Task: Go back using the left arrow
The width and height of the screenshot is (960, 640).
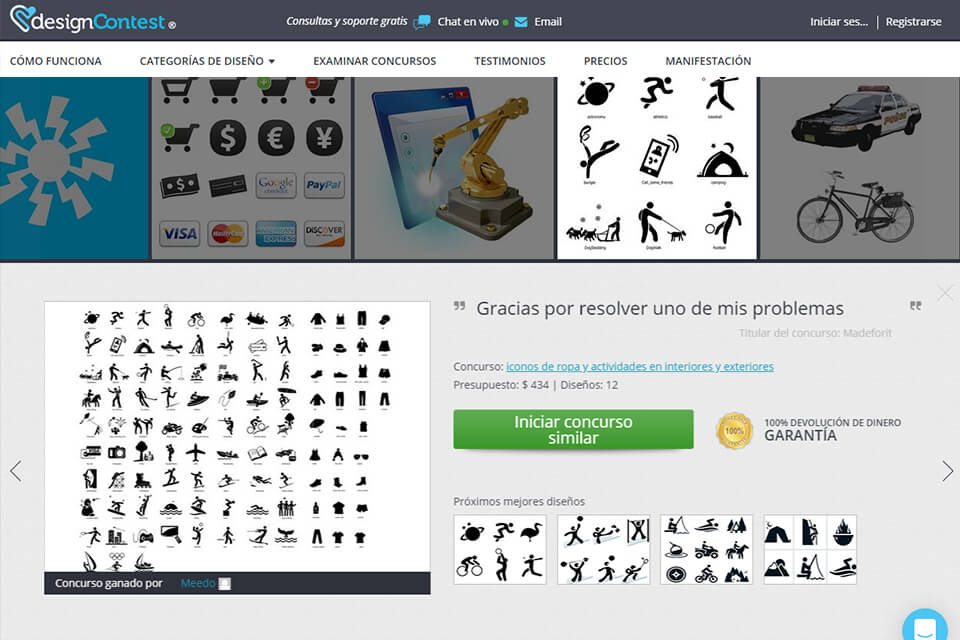Action: 14,470
